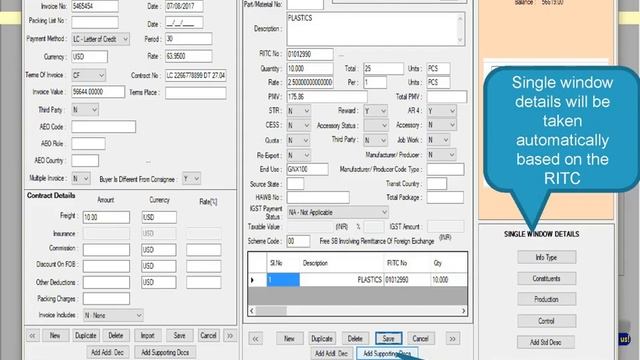The width and height of the screenshot is (640, 360).
Task: Expand Buyer Is Different From Consignee dropdown
Action: [191, 179]
